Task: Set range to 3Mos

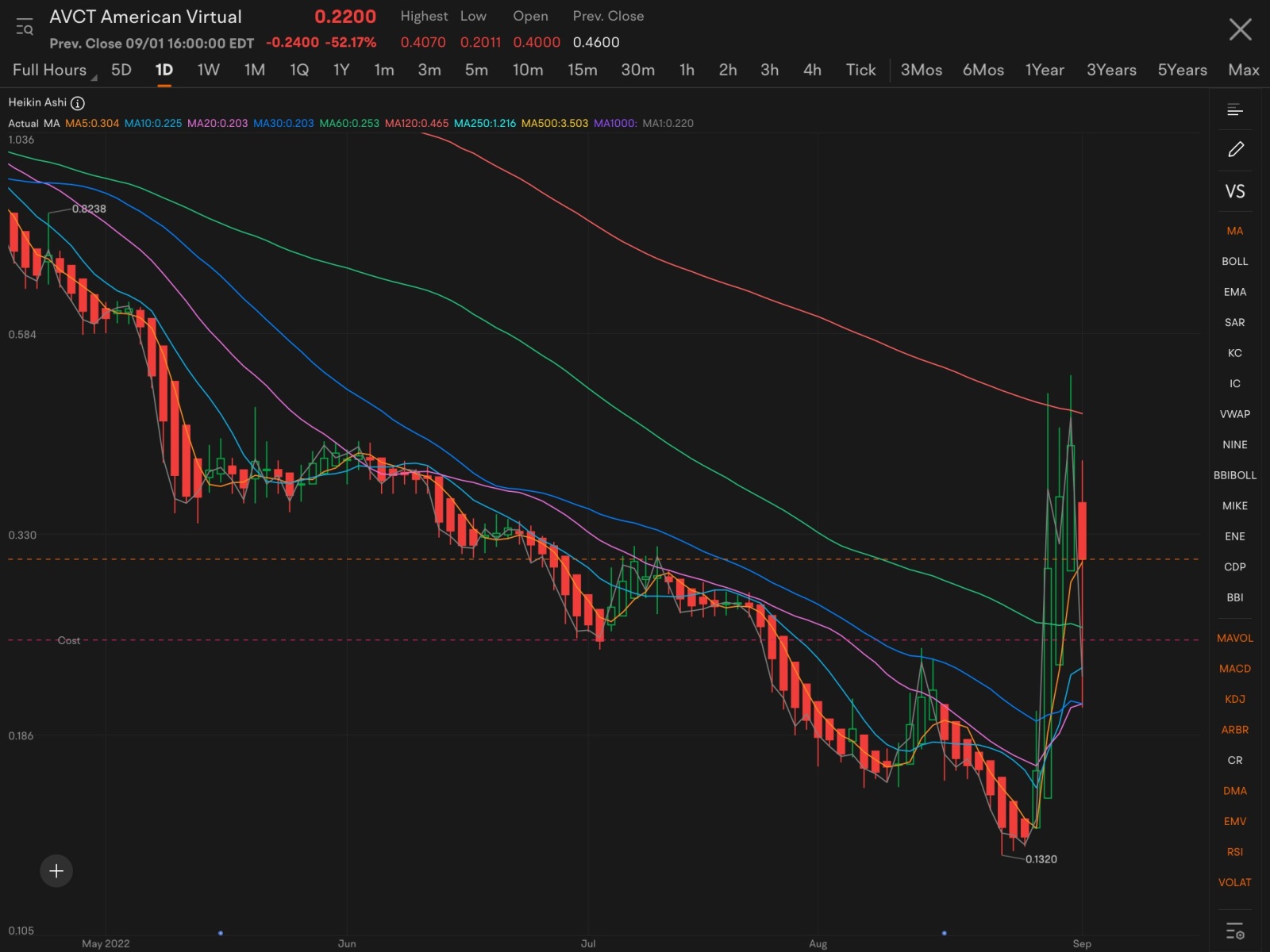Action: click(x=922, y=70)
